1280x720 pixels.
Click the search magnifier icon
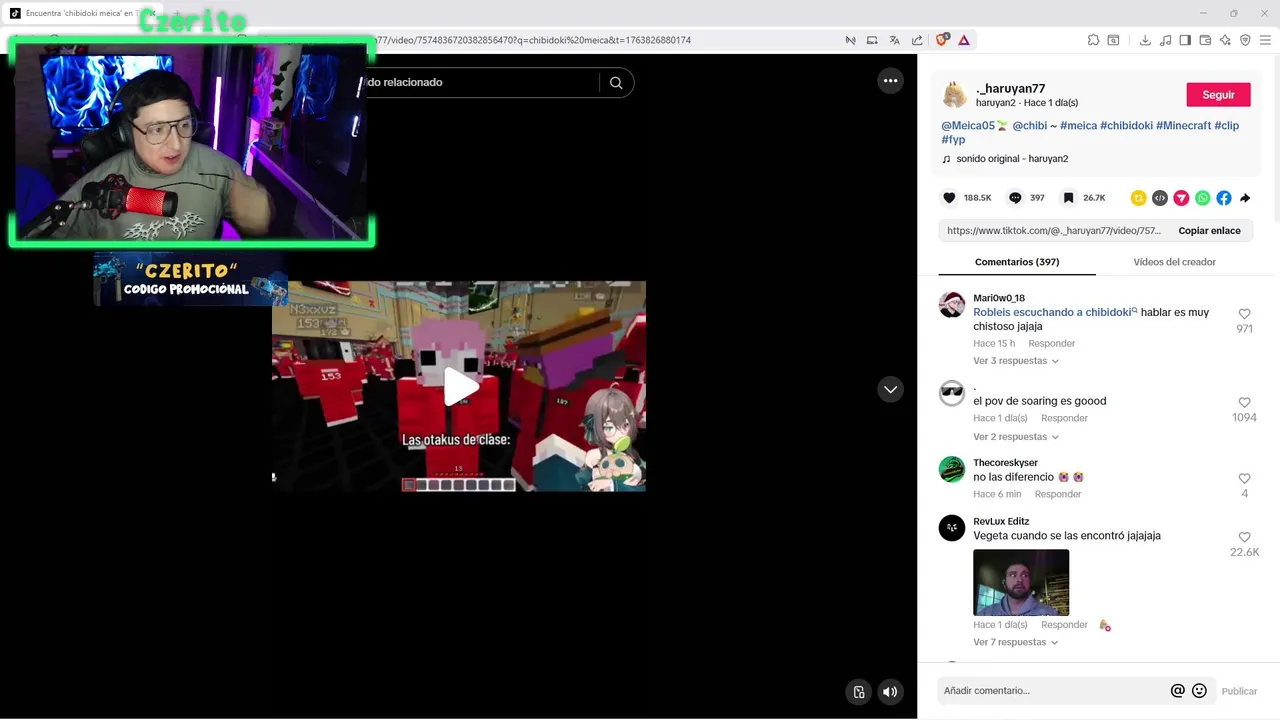[616, 82]
